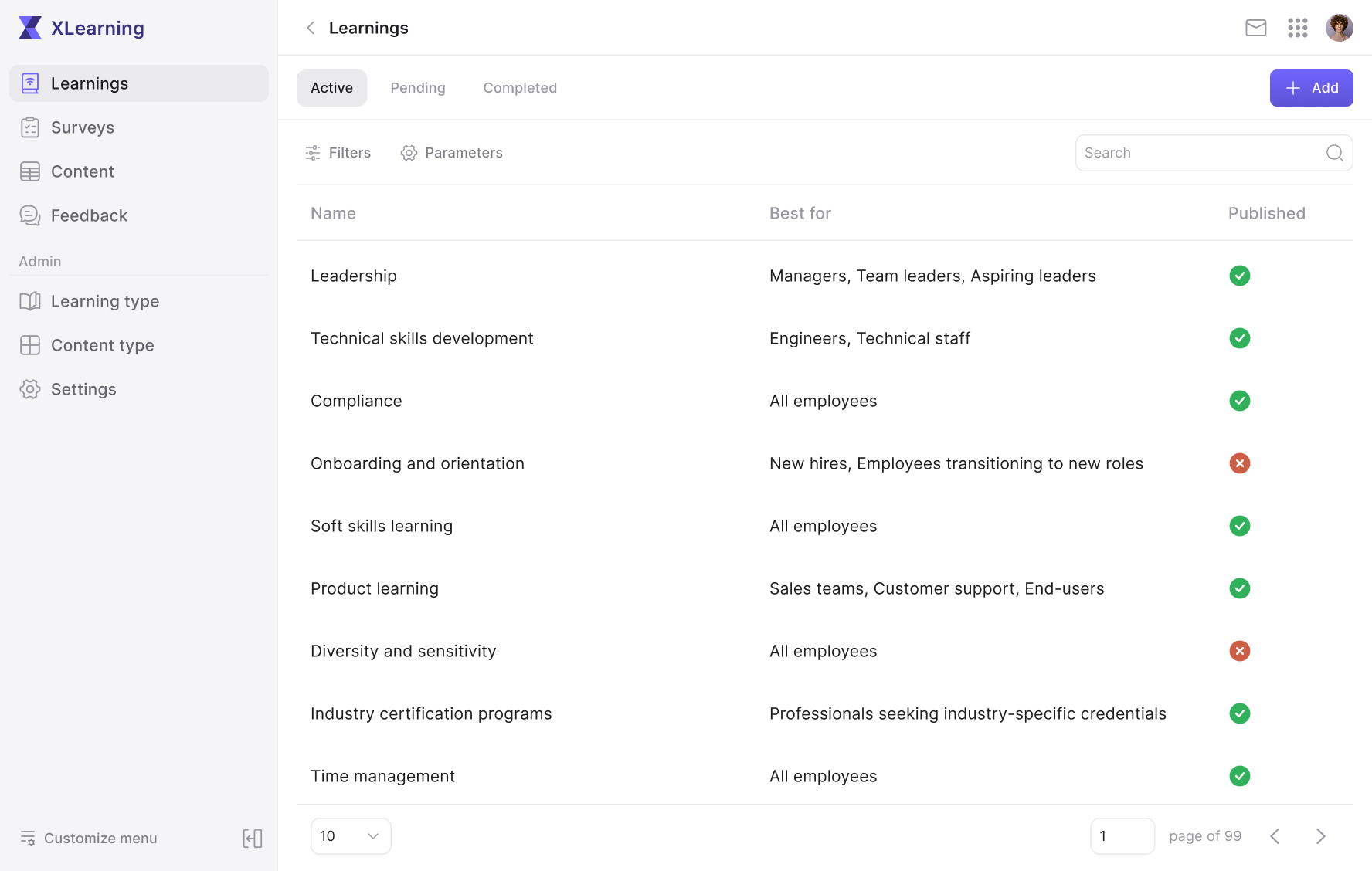This screenshot has height=871, width=1372.
Task: Toggle published status for Leadership
Action: (1240, 276)
